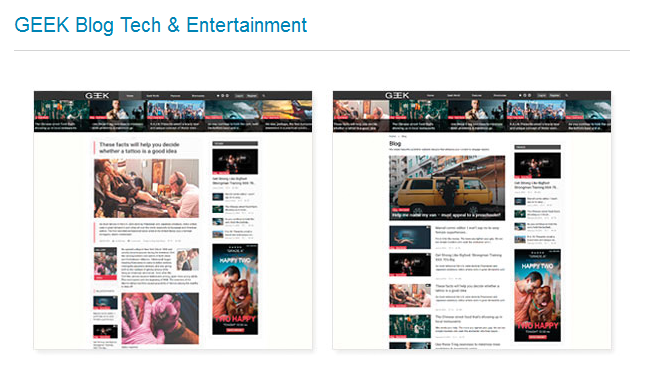
Task: Click the search magnifier icon in right preview header
Action: coord(566,96)
